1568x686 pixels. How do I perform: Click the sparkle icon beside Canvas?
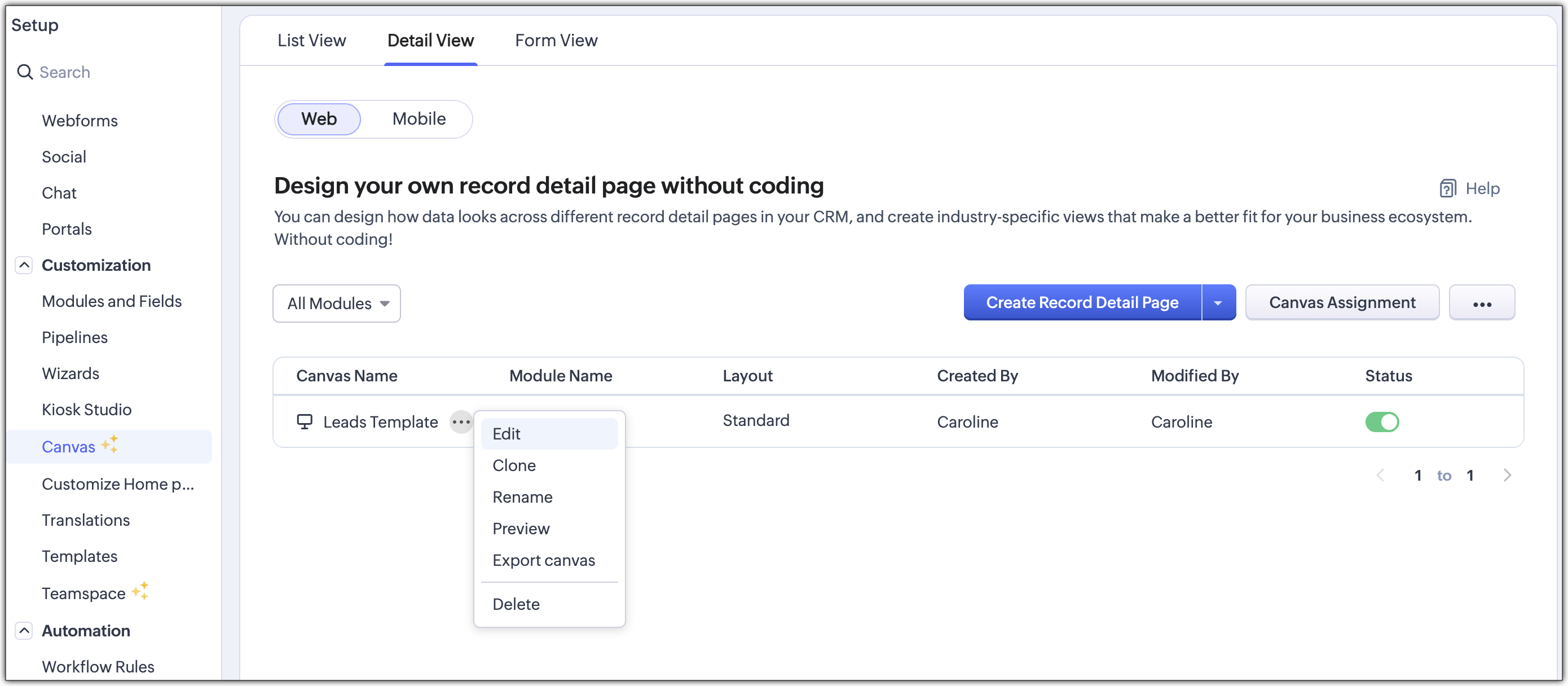coord(110,445)
